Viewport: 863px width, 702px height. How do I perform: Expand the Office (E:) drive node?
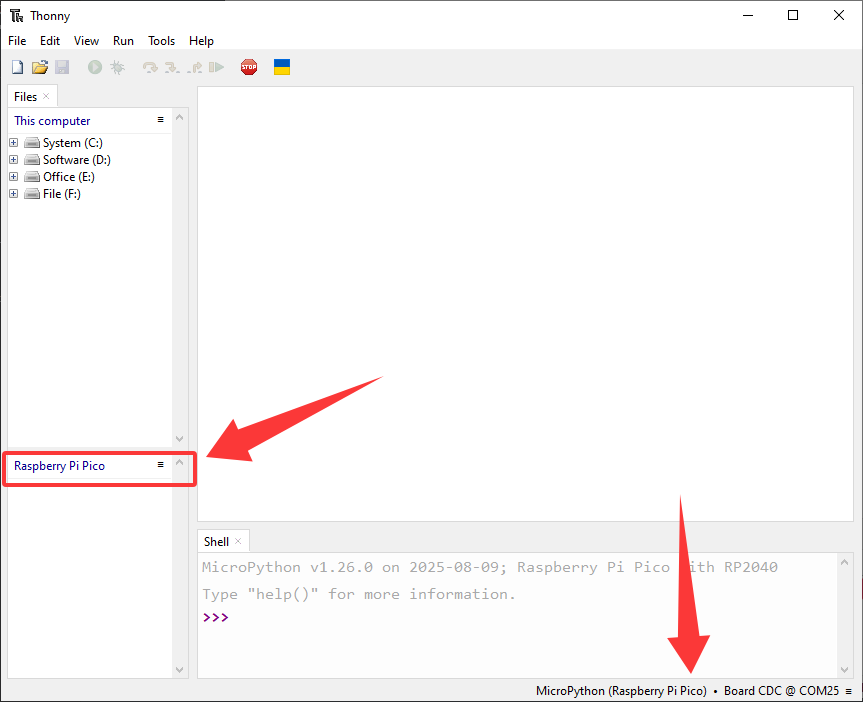tap(14, 177)
